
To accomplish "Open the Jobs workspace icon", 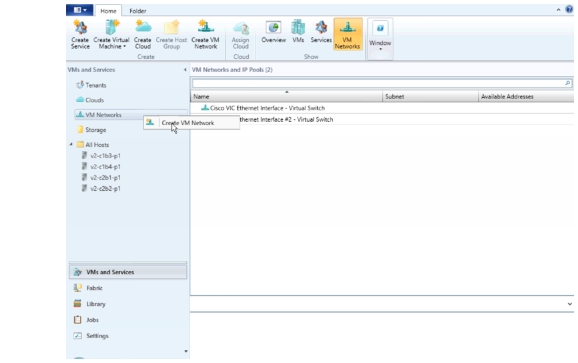I will tap(77, 320).
